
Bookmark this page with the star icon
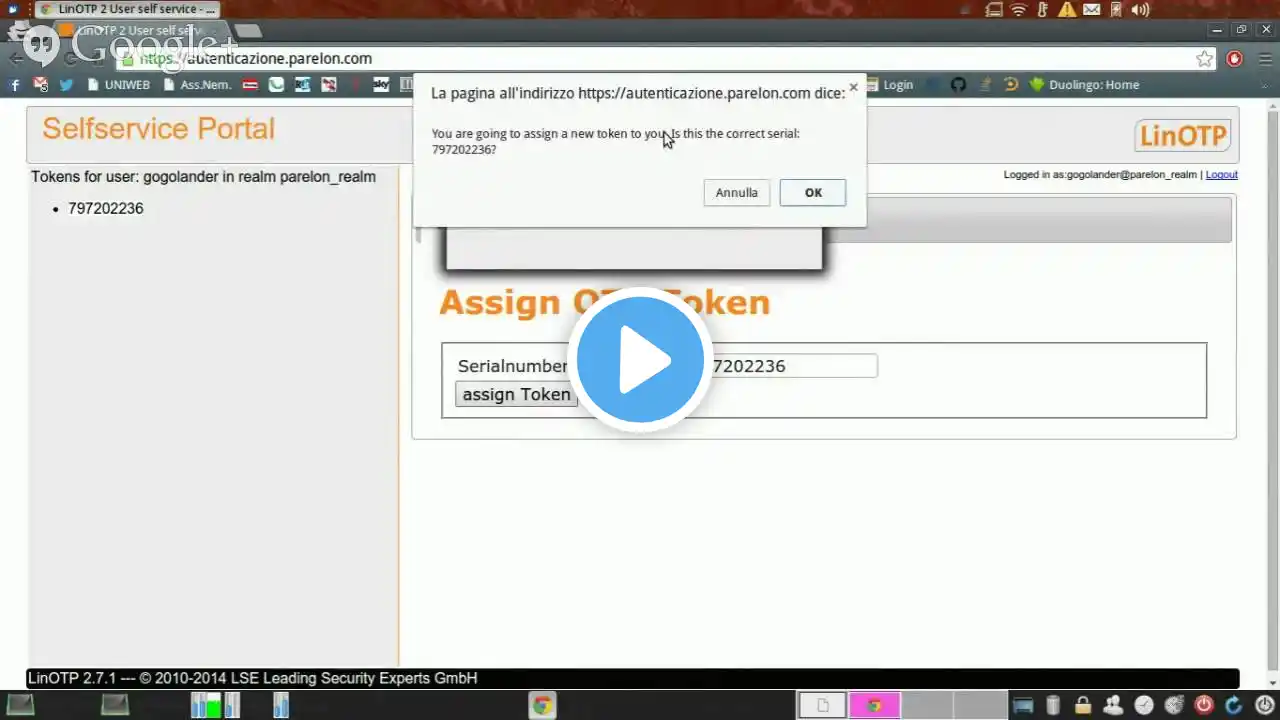pyautogui.click(x=1205, y=59)
